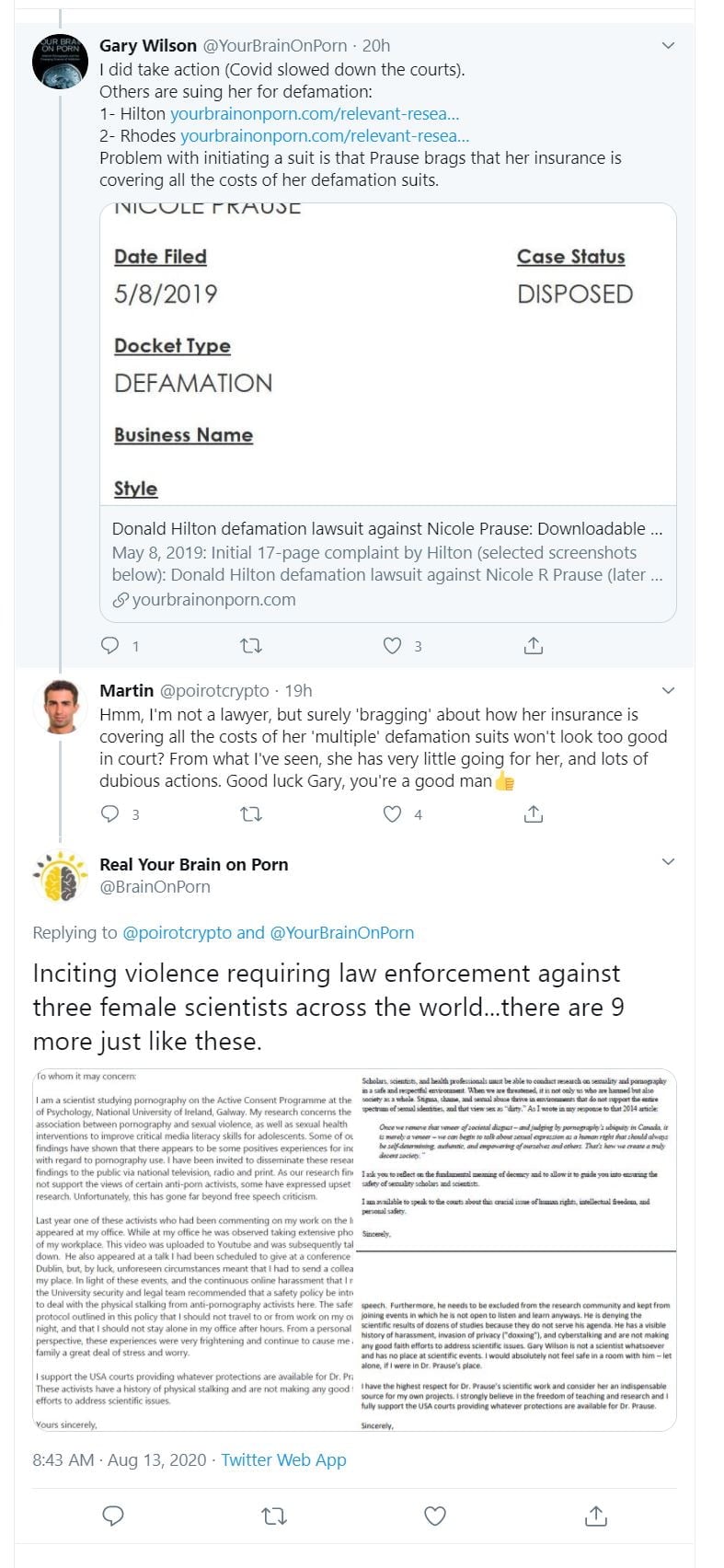The width and height of the screenshot is (724, 1568).
Task: Open the @poirotcrypto mention link
Action: point(177,932)
